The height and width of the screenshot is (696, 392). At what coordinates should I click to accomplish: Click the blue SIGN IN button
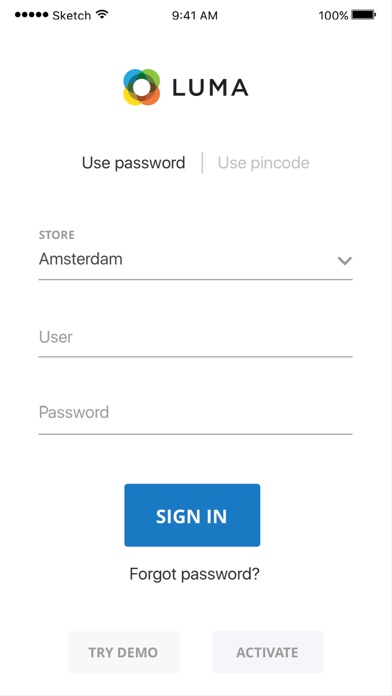(192, 515)
